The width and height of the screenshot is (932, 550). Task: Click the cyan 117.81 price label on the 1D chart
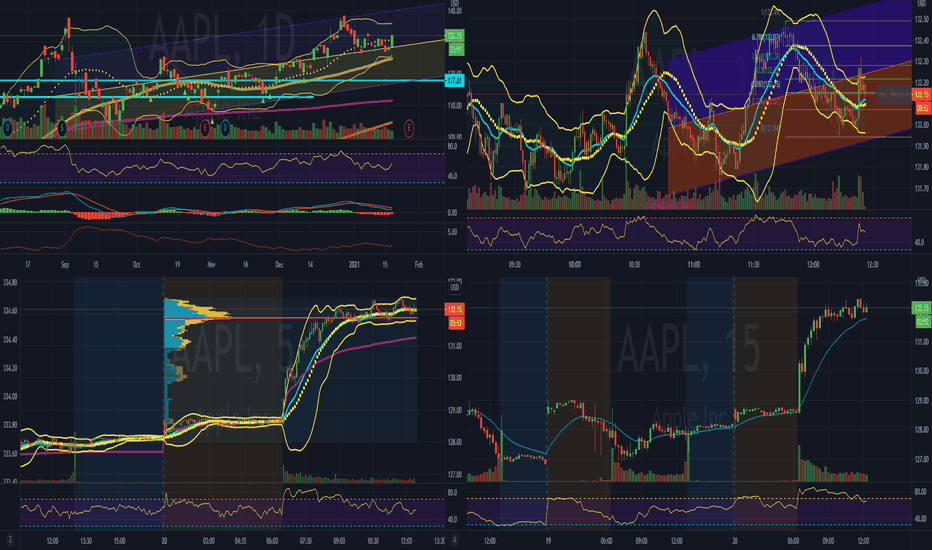coord(455,80)
